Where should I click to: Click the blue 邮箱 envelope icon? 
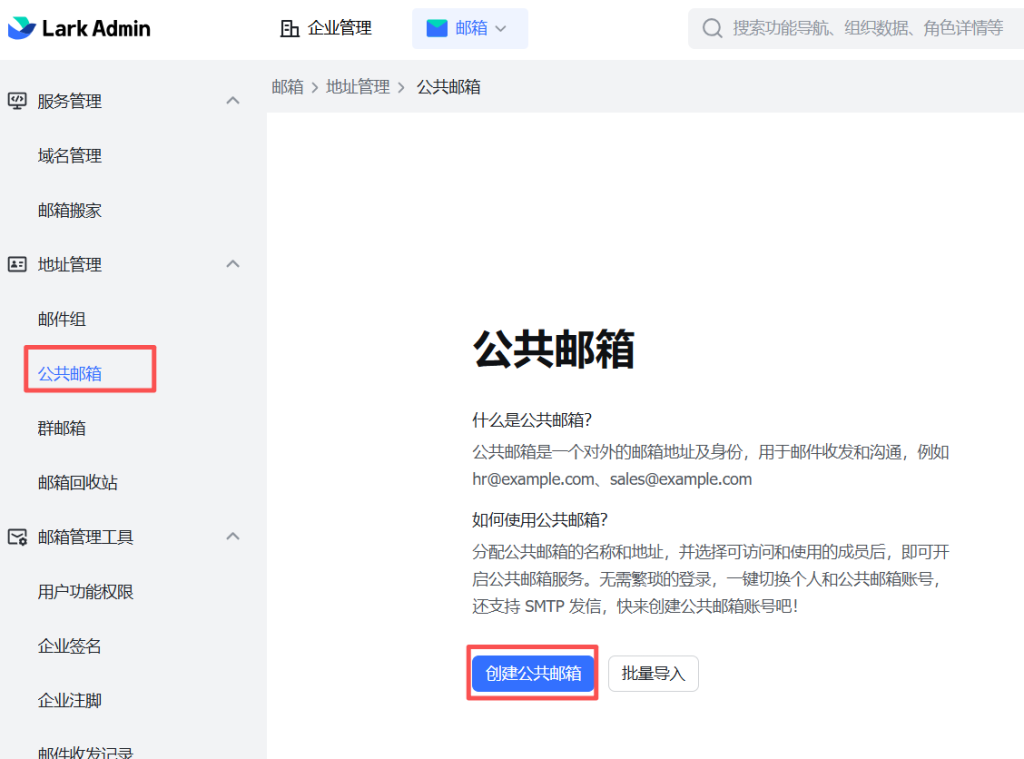(435, 28)
